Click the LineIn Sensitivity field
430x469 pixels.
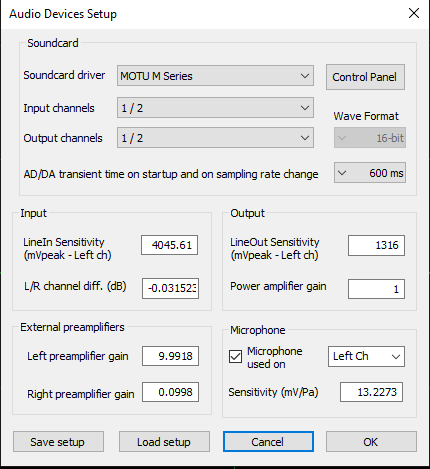pos(169,245)
